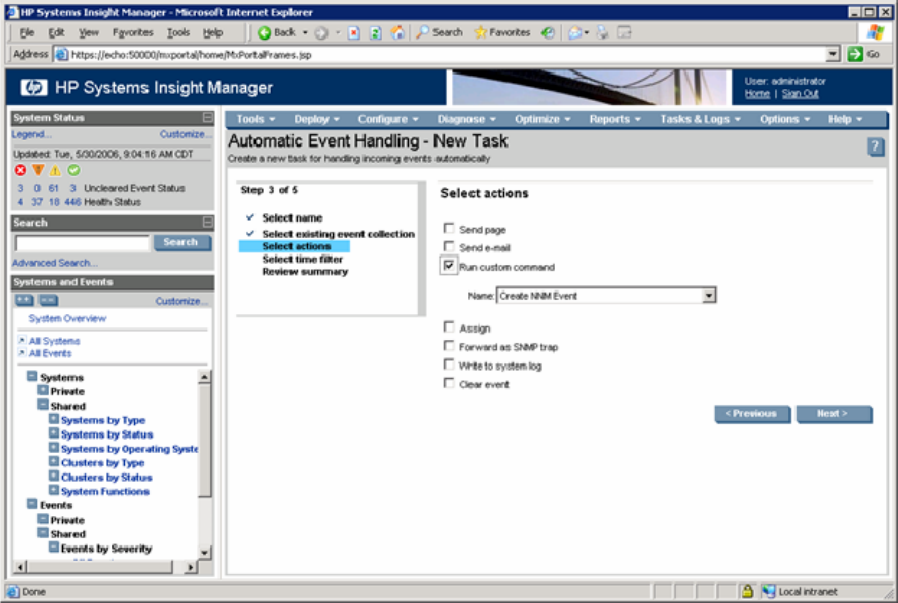The height and width of the screenshot is (603, 898).
Task: Click the tree vertical scrollbar thumb
Action: click(x=204, y=440)
